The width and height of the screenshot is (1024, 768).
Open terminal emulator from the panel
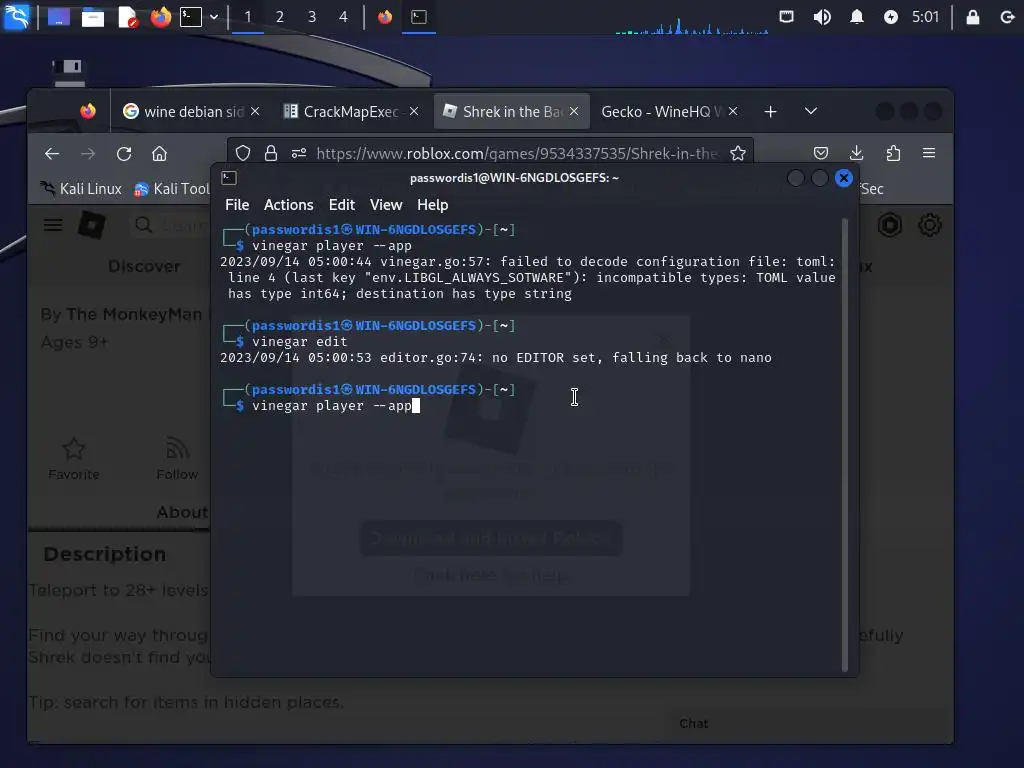click(x=191, y=17)
